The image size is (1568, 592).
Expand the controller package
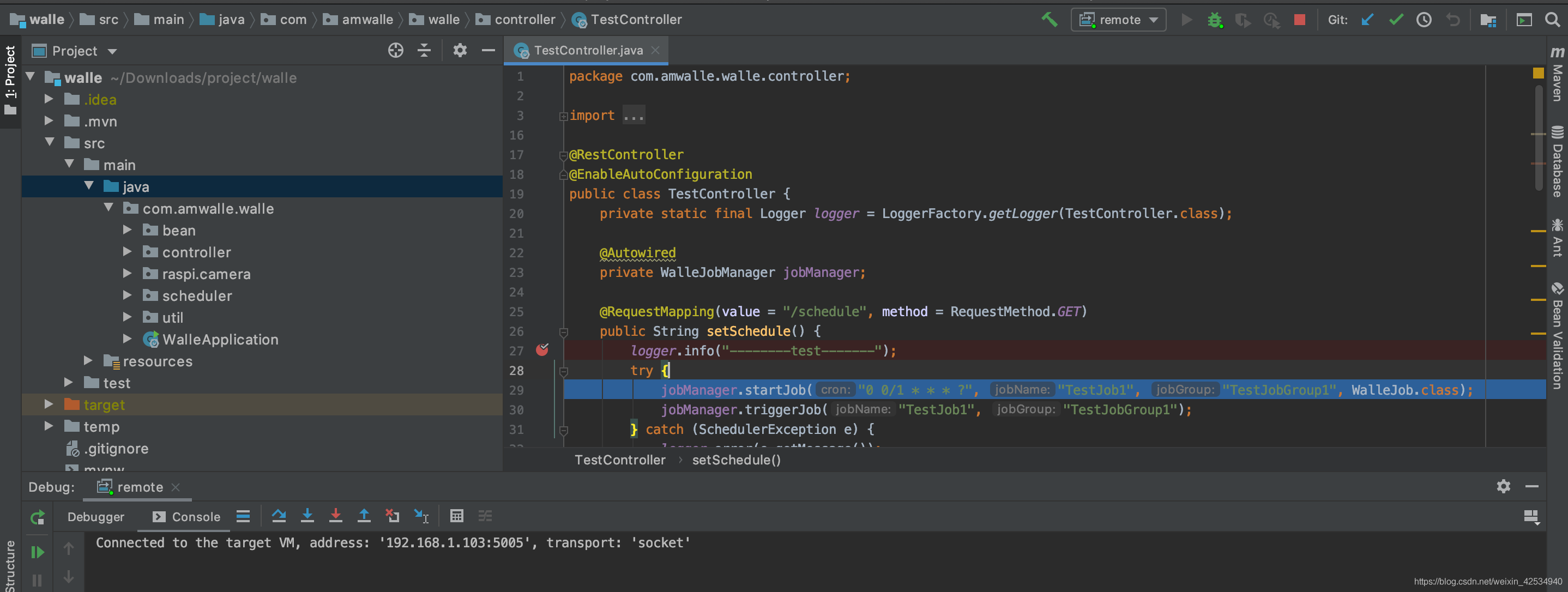click(127, 252)
